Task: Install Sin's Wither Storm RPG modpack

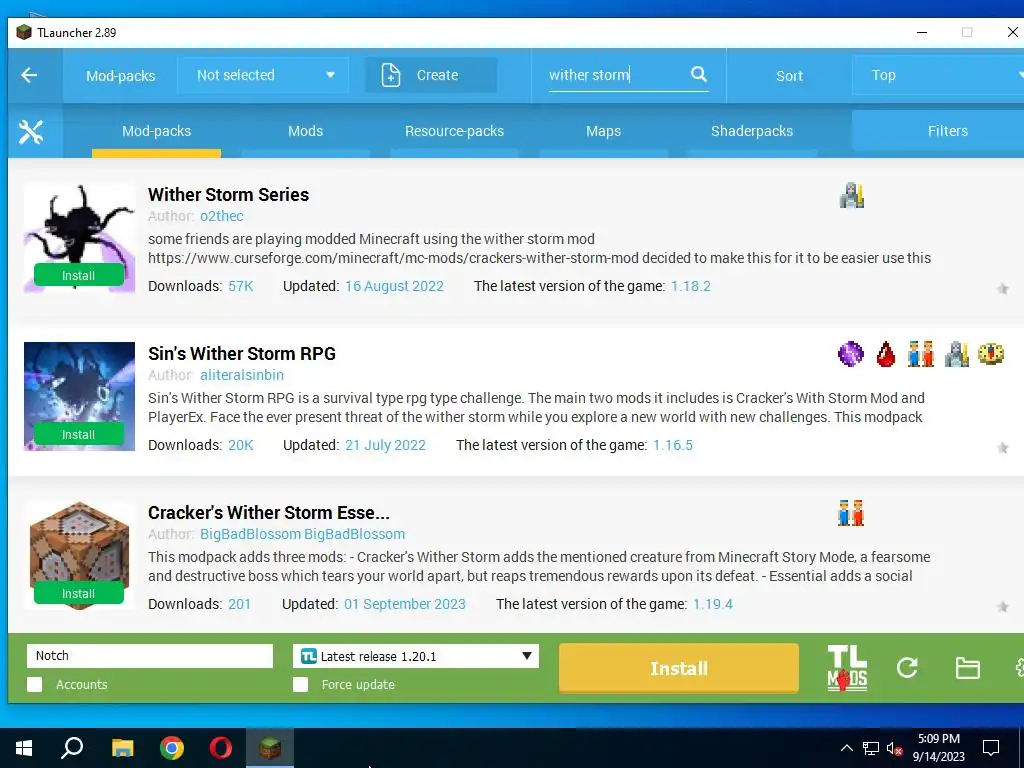Action: (78, 434)
